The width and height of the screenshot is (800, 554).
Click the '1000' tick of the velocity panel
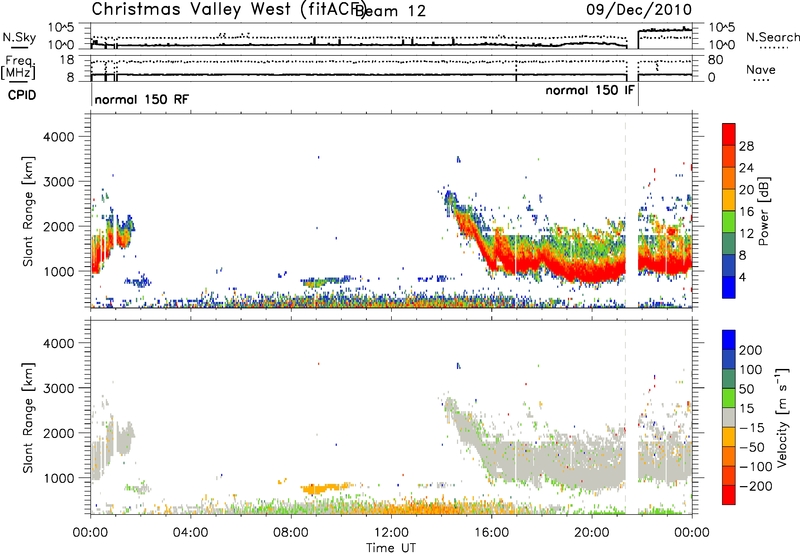59,478
